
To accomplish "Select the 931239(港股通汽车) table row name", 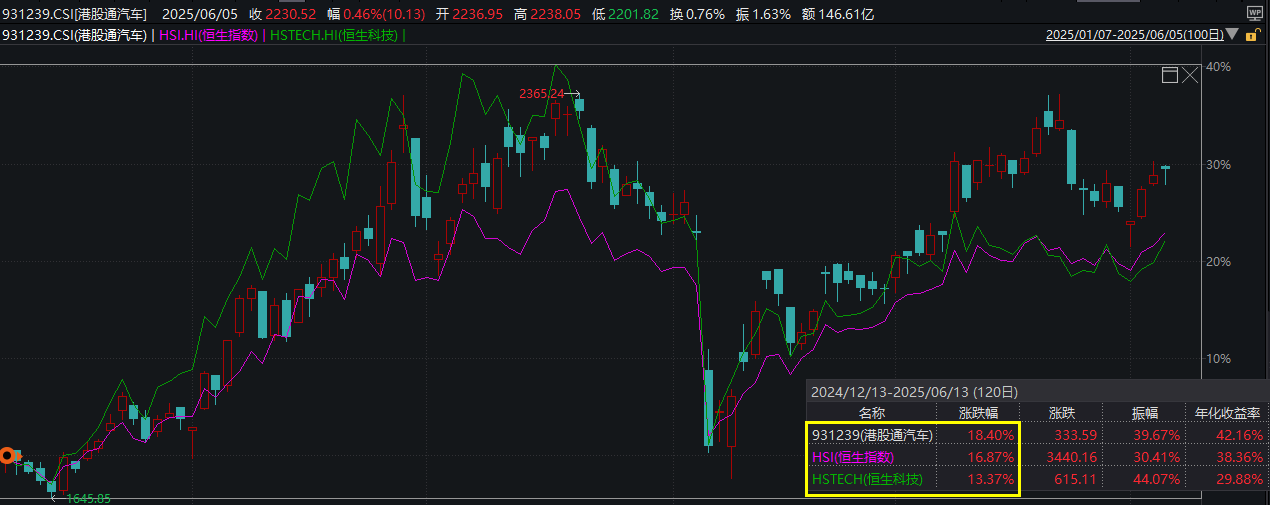I will tap(872, 435).
